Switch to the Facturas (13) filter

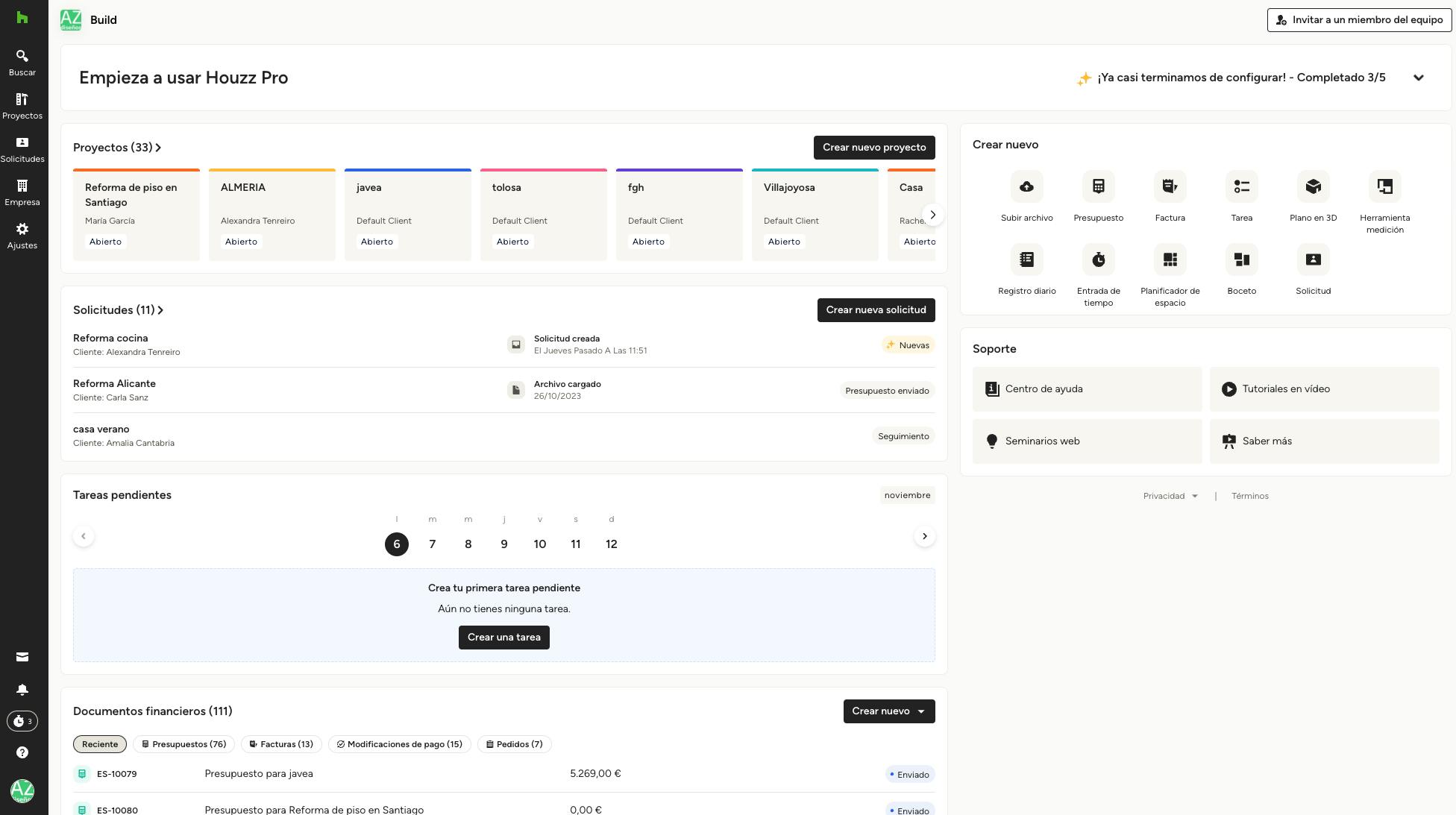[281, 744]
